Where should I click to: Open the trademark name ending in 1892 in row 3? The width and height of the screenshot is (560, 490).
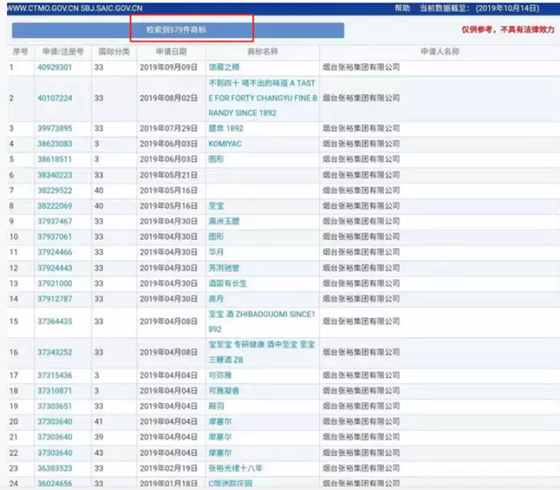(x=226, y=128)
